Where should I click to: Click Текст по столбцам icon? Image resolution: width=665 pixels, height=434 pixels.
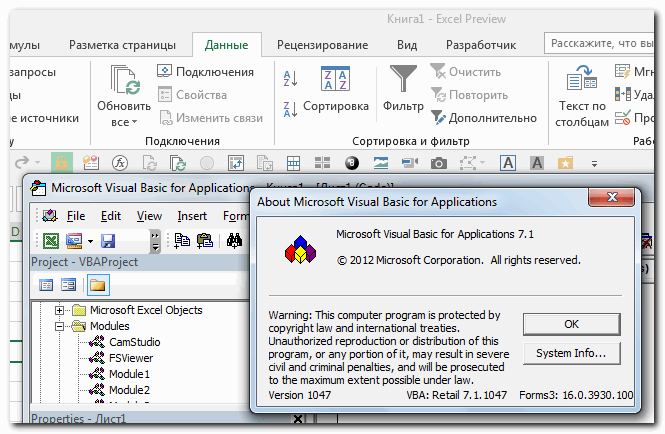(582, 77)
